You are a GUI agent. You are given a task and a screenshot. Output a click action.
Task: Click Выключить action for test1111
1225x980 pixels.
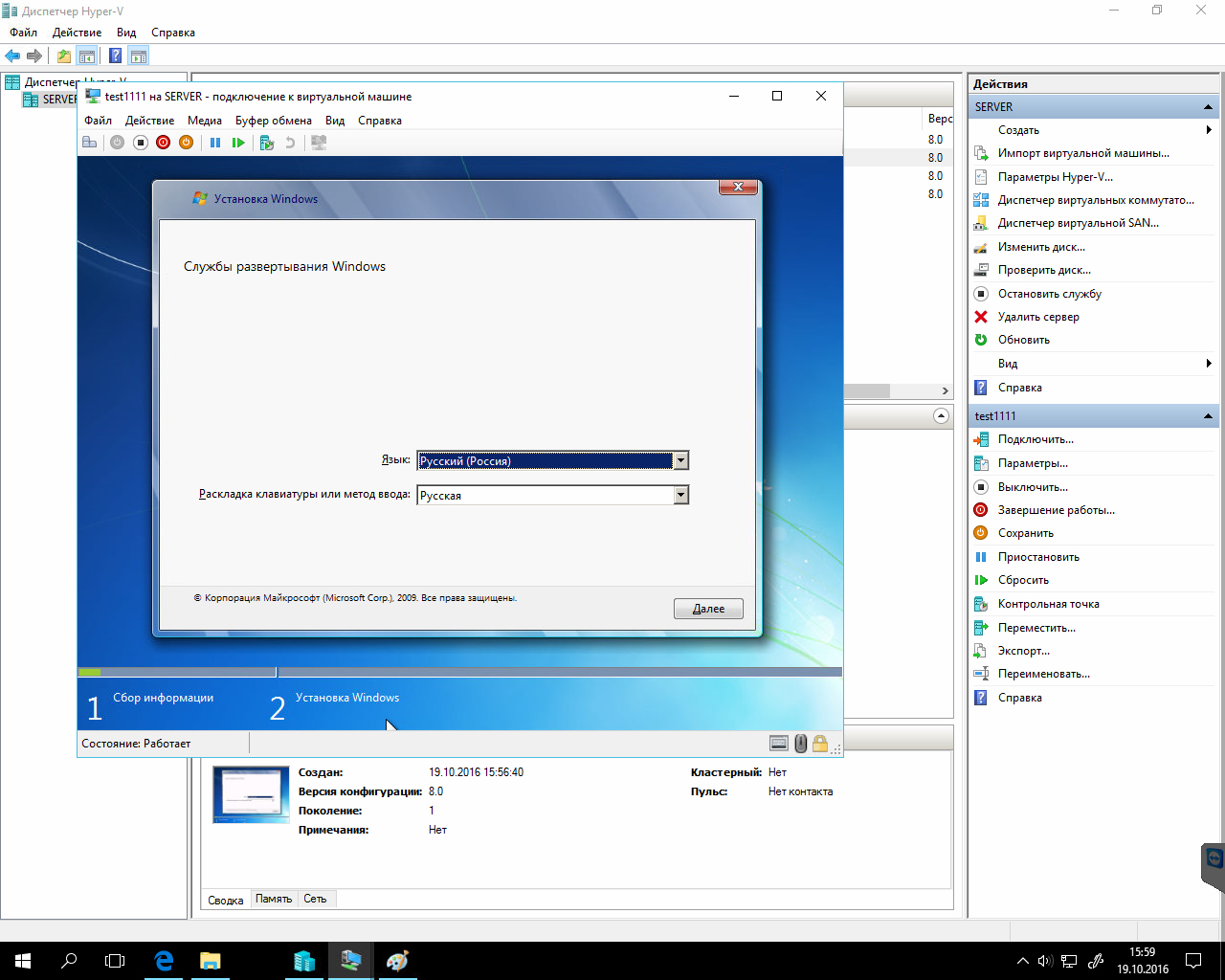click(x=1033, y=487)
